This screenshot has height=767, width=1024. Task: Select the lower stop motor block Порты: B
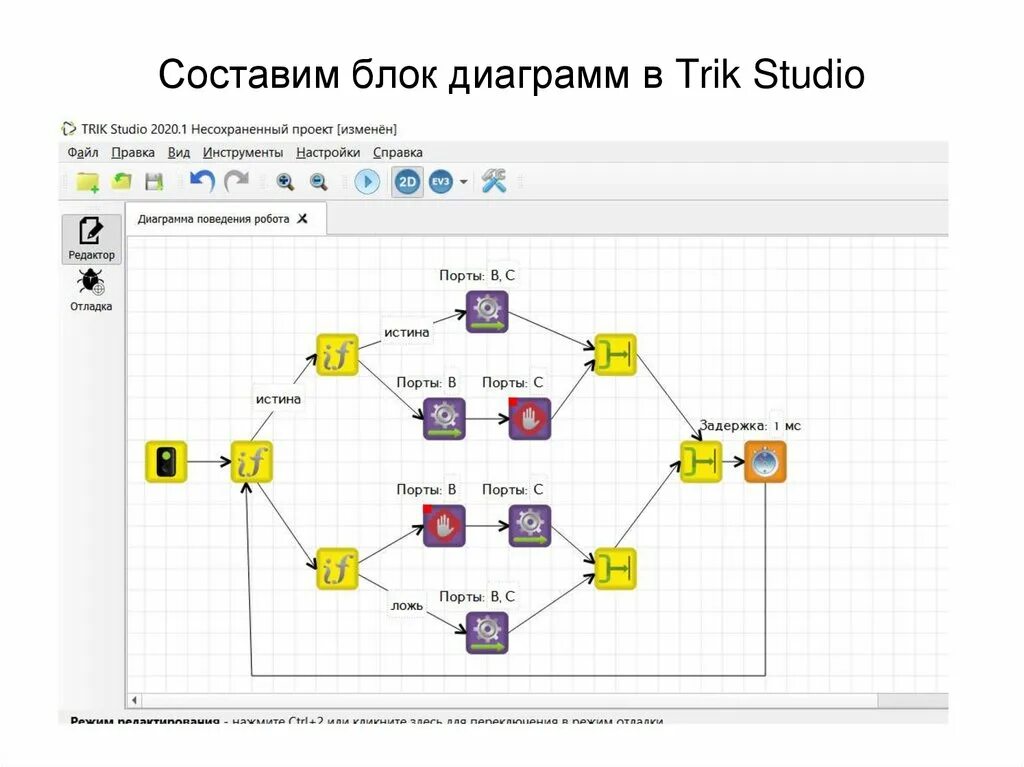coord(444,526)
